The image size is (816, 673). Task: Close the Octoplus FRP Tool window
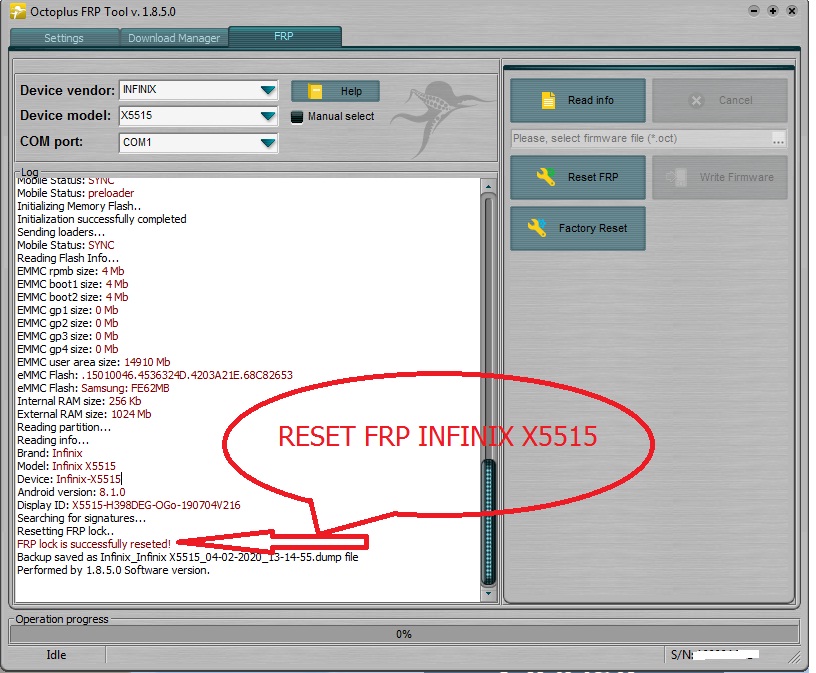click(x=792, y=11)
